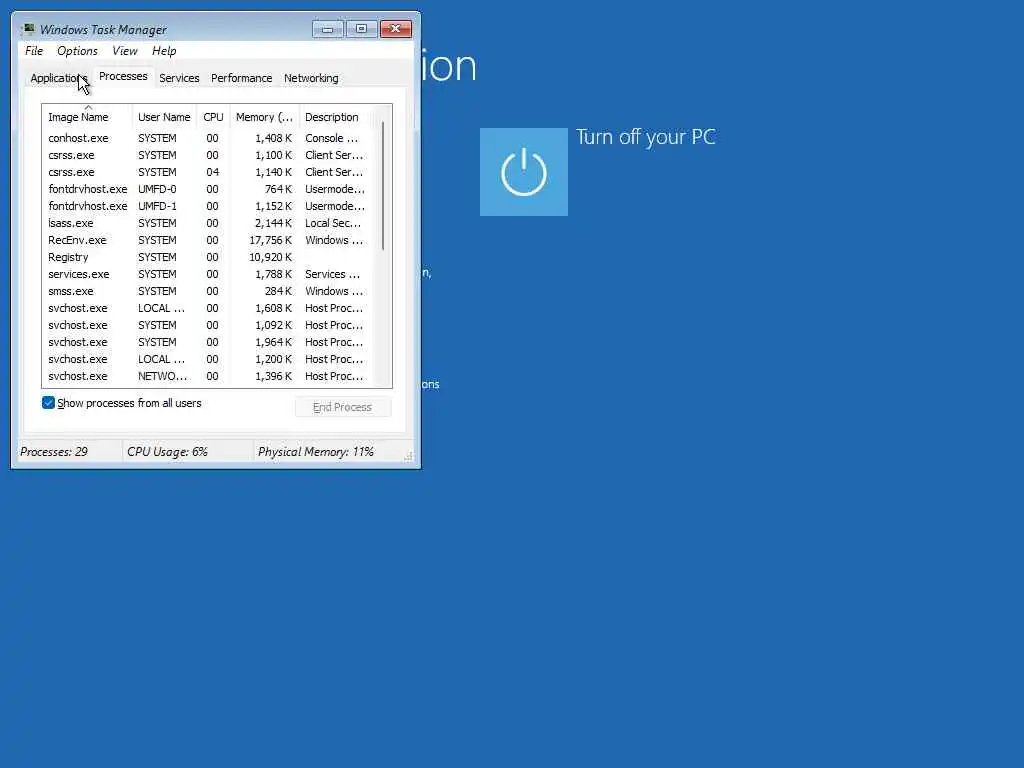Image resolution: width=1024 pixels, height=768 pixels.
Task: Select svchost.exe row using 1,200 K
Action: pos(209,359)
